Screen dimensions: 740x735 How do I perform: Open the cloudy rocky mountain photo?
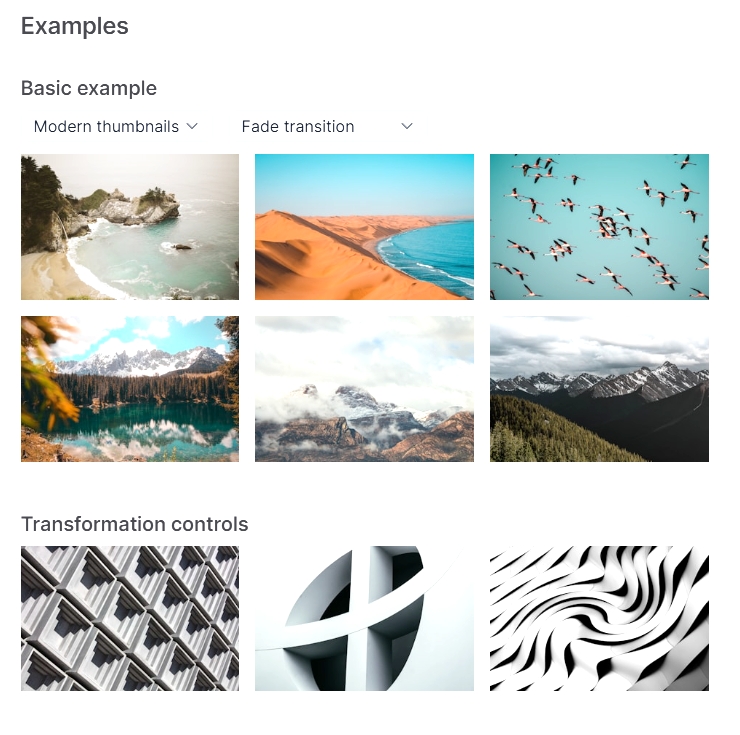click(x=364, y=389)
